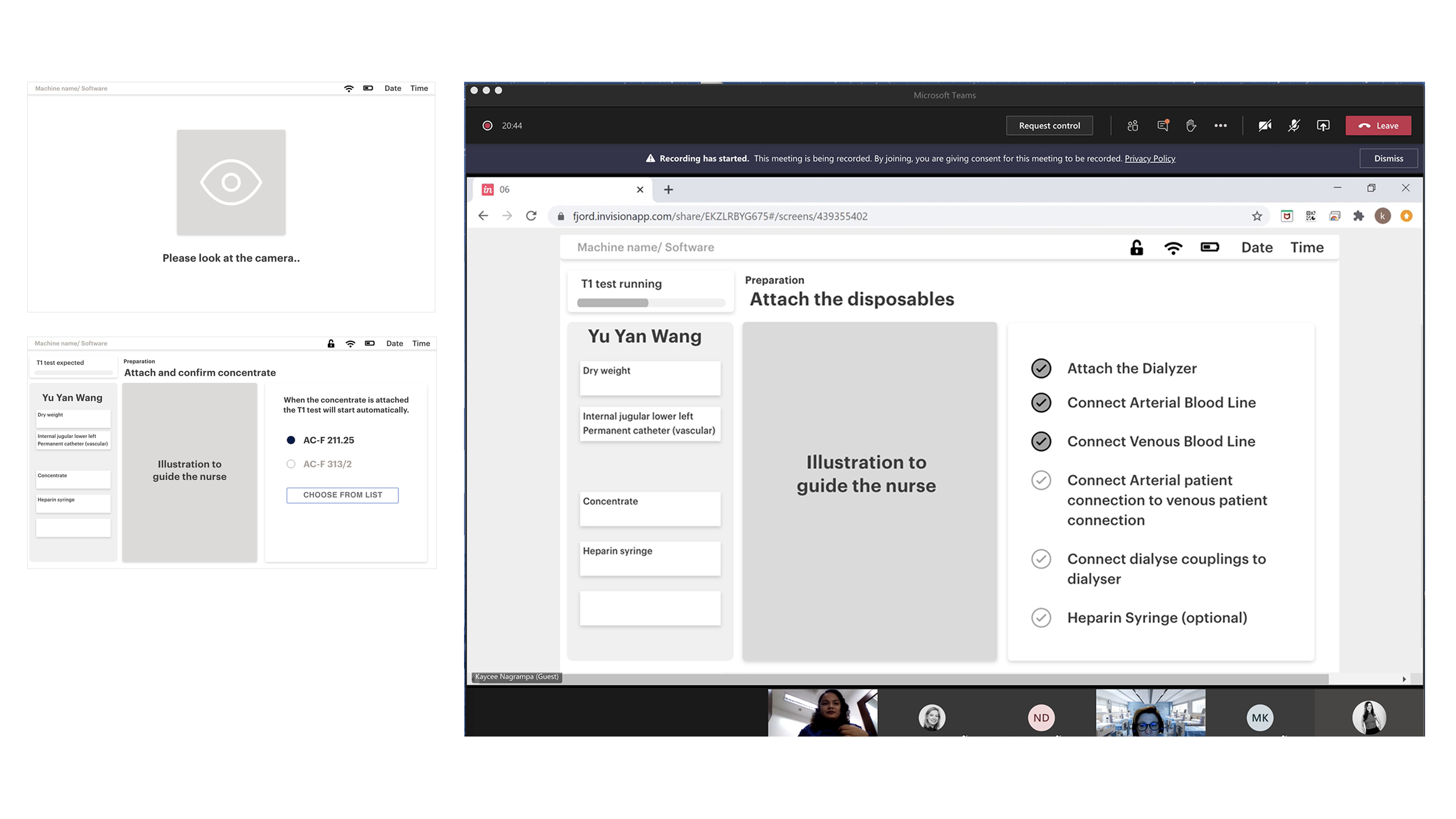Unmute the microphone in the Teams toolbar
Screen dimensions: 1456x819
point(1294,125)
